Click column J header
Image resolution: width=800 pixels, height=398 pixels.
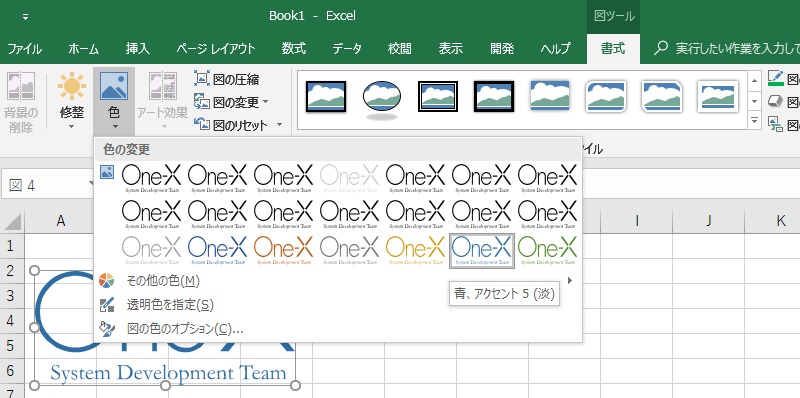coord(709,220)
